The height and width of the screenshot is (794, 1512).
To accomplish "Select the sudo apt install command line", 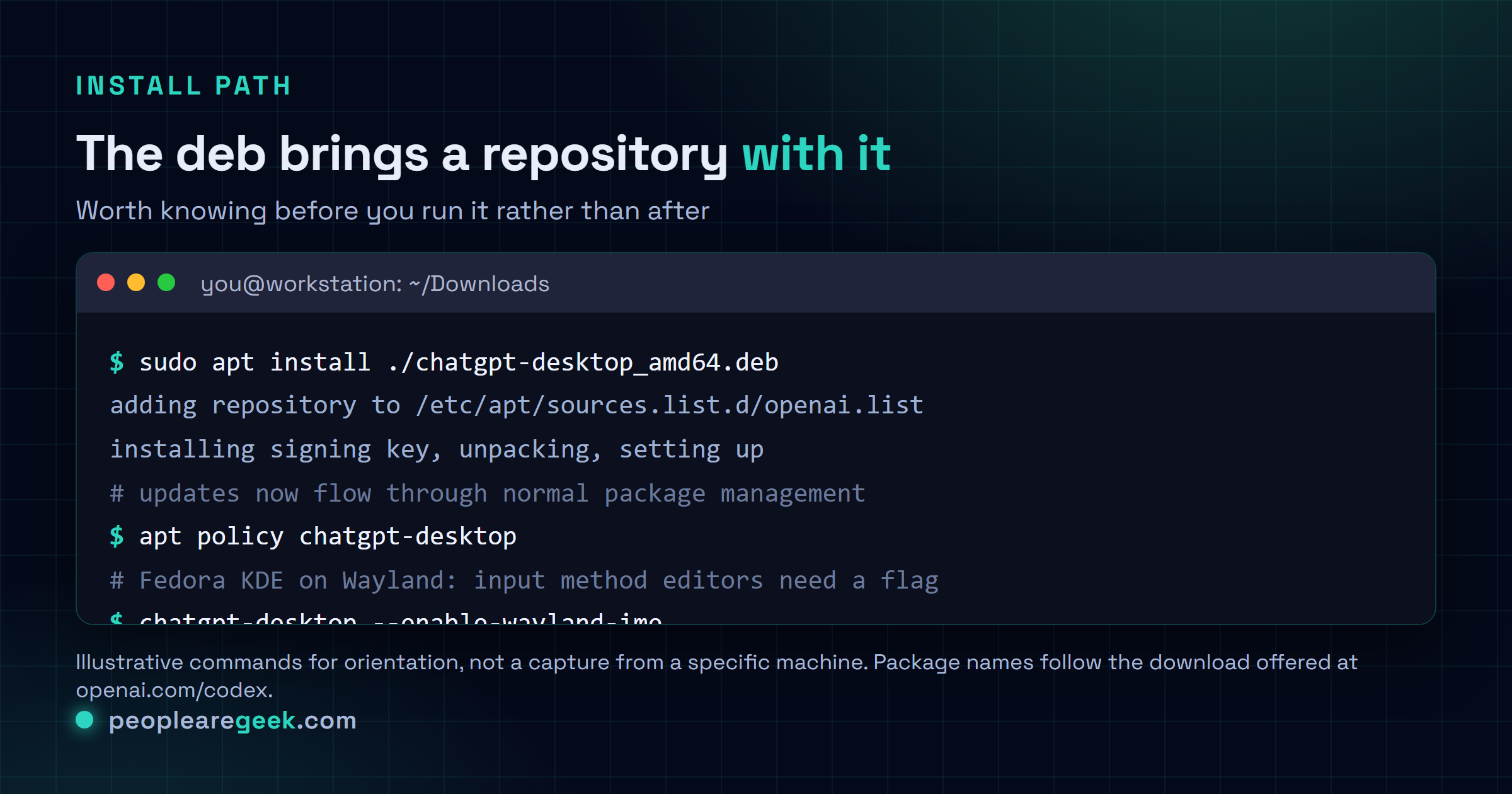I will pyautogui.click(x=444, y=362).
